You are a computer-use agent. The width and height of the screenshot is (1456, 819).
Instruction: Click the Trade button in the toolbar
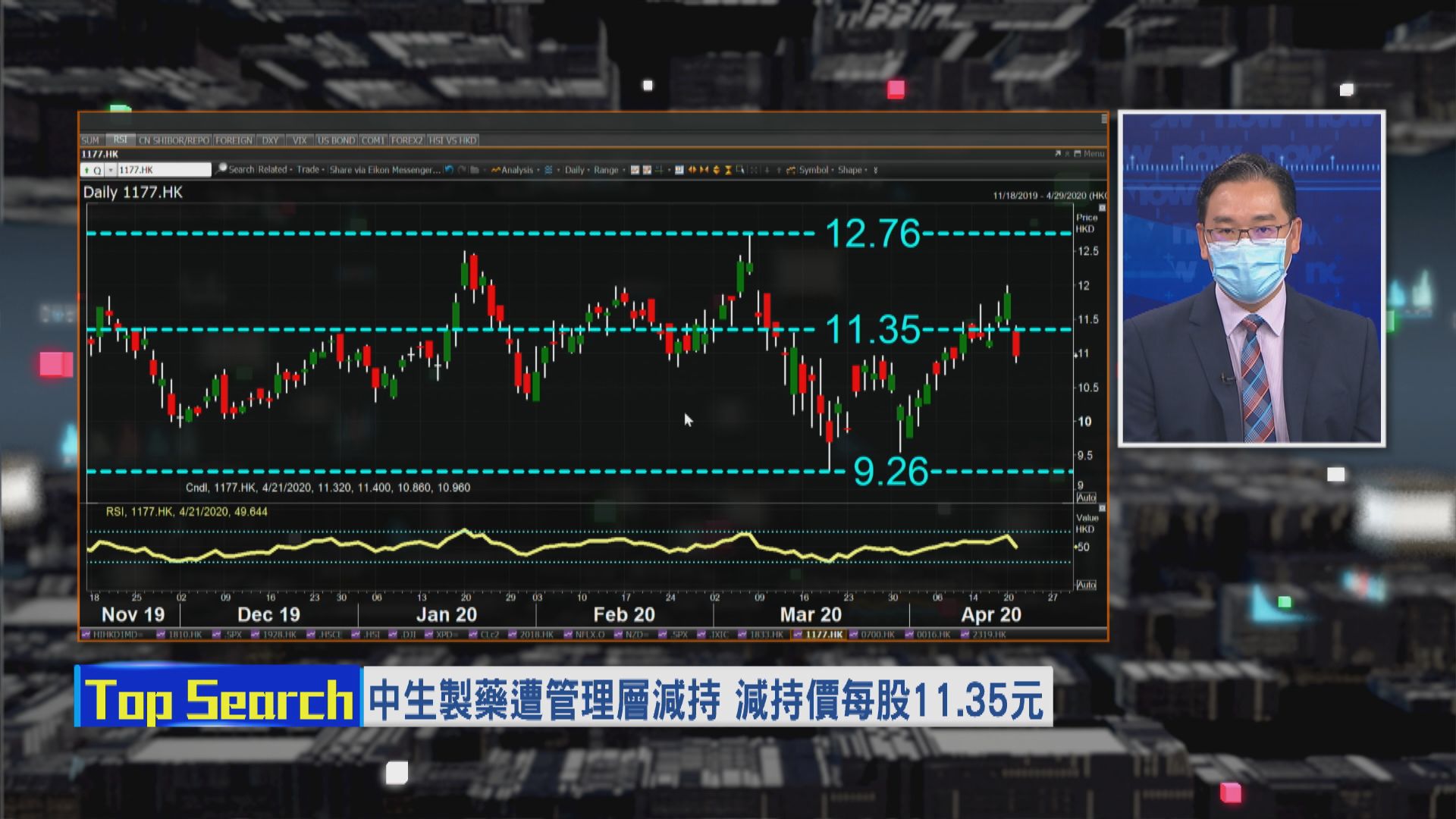[x=308, y=169]
